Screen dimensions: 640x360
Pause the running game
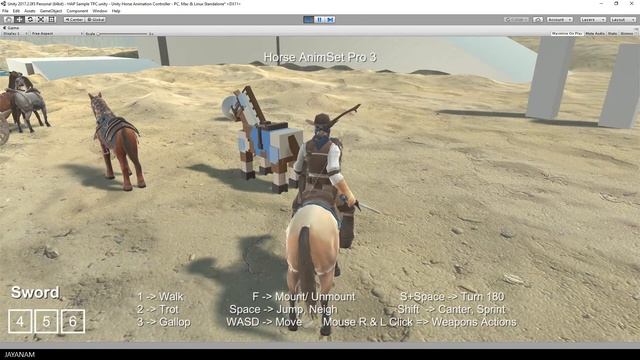319,19
